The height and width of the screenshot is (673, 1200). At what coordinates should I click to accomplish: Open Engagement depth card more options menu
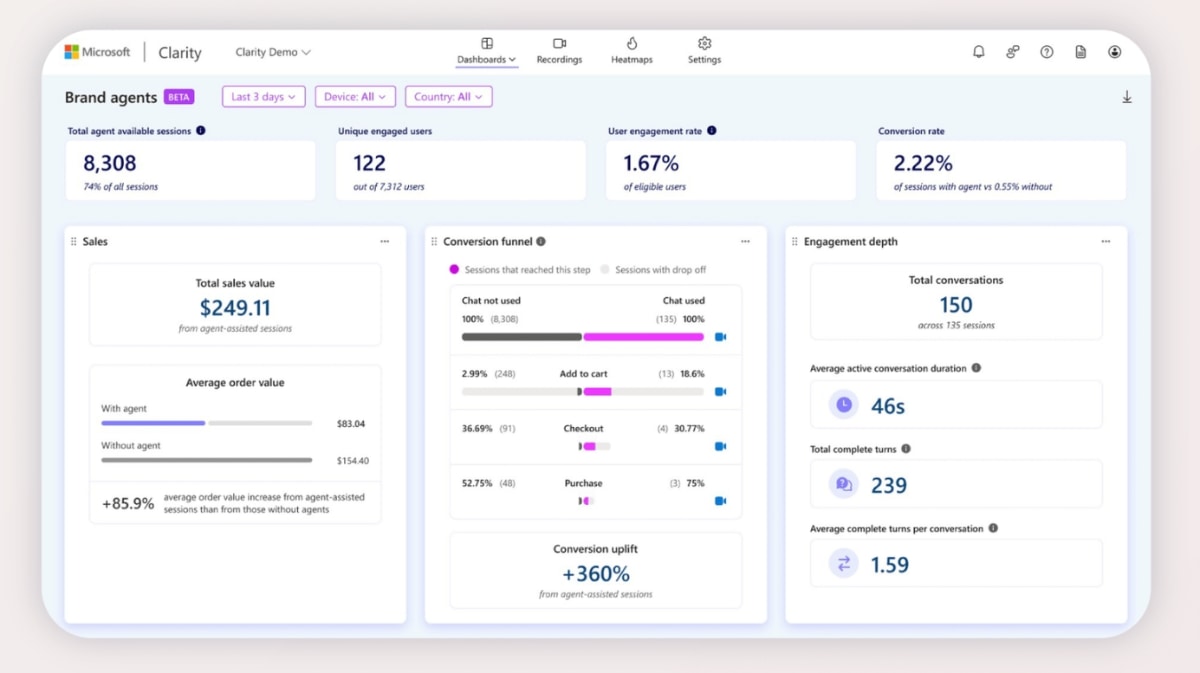(1106, 242)
